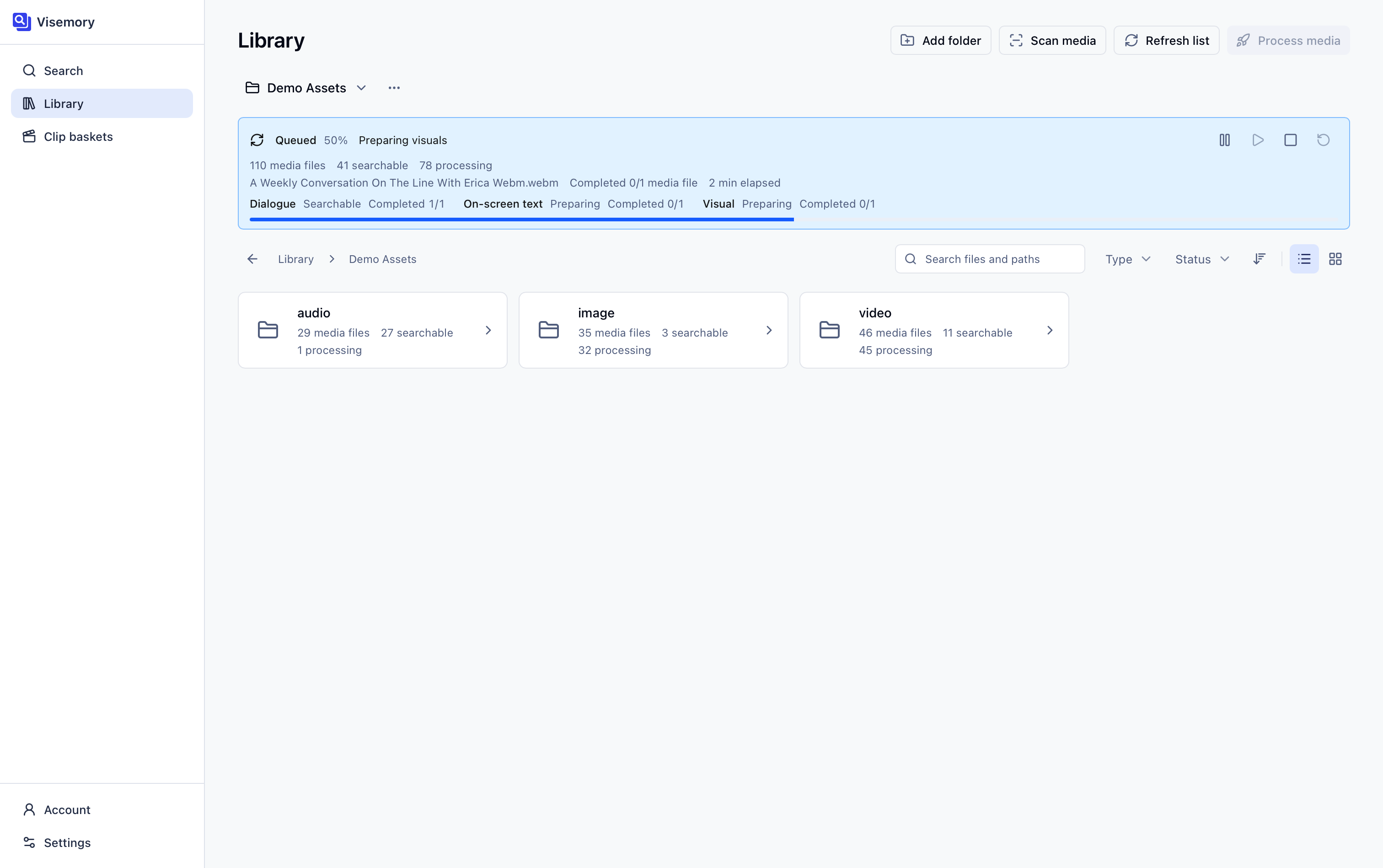Expand the Demo Assets folder dropdown

pos(306,88)
